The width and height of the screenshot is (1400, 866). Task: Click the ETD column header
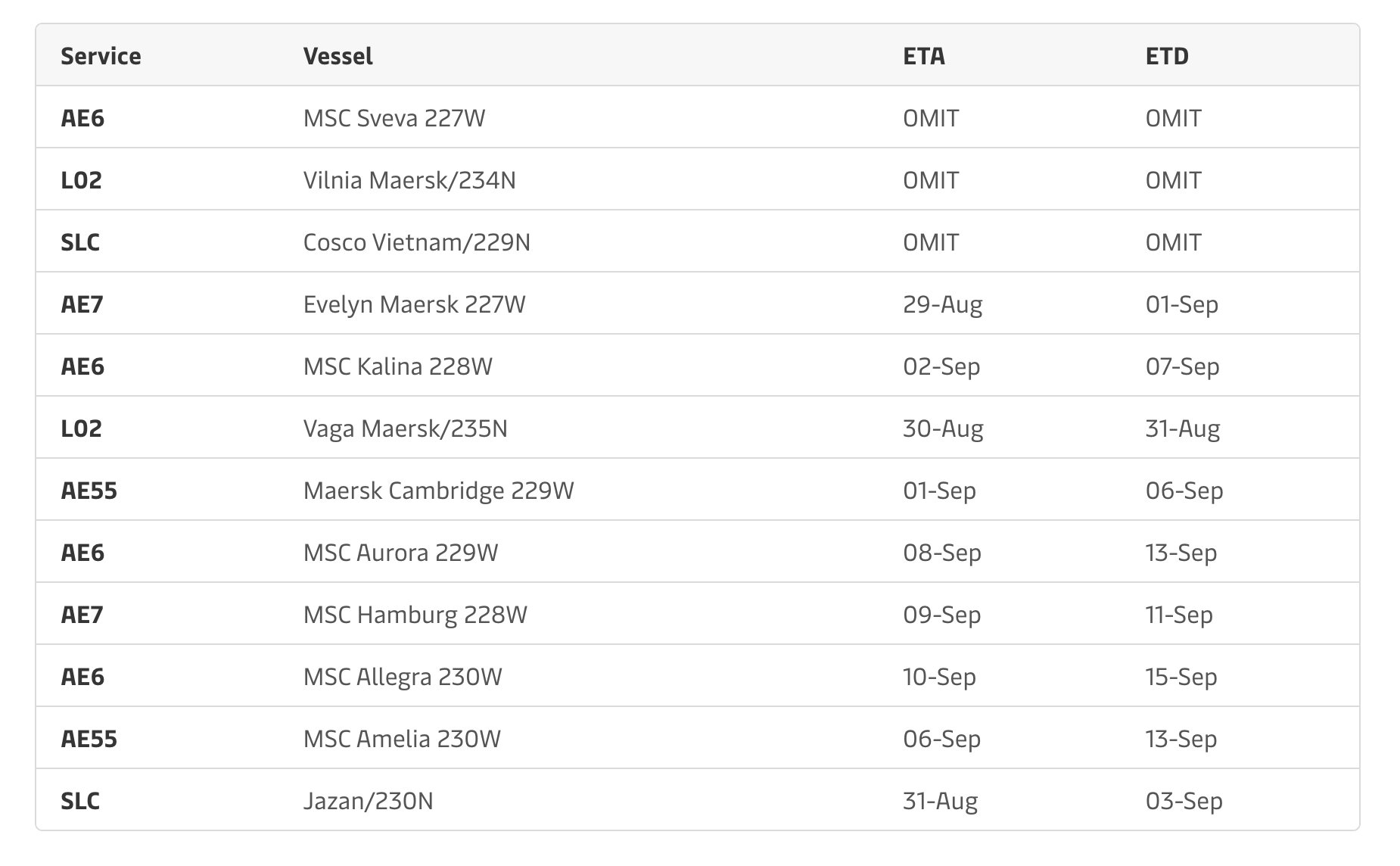pos(1167,56)
